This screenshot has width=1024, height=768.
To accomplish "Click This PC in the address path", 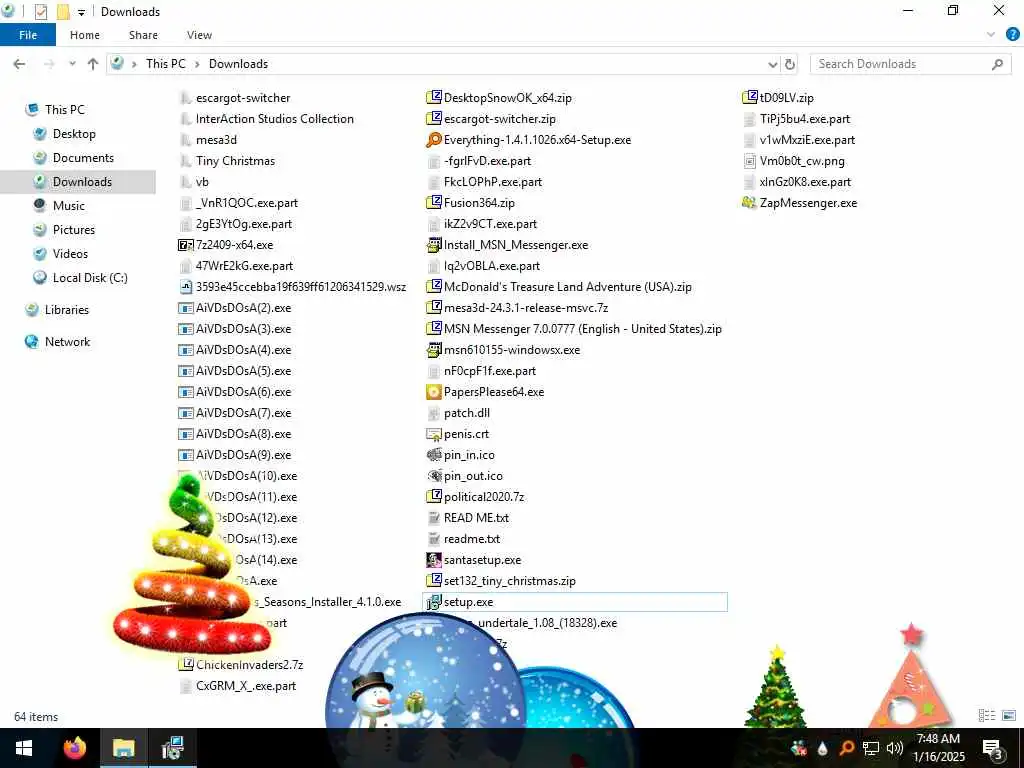I will (166, 64).
